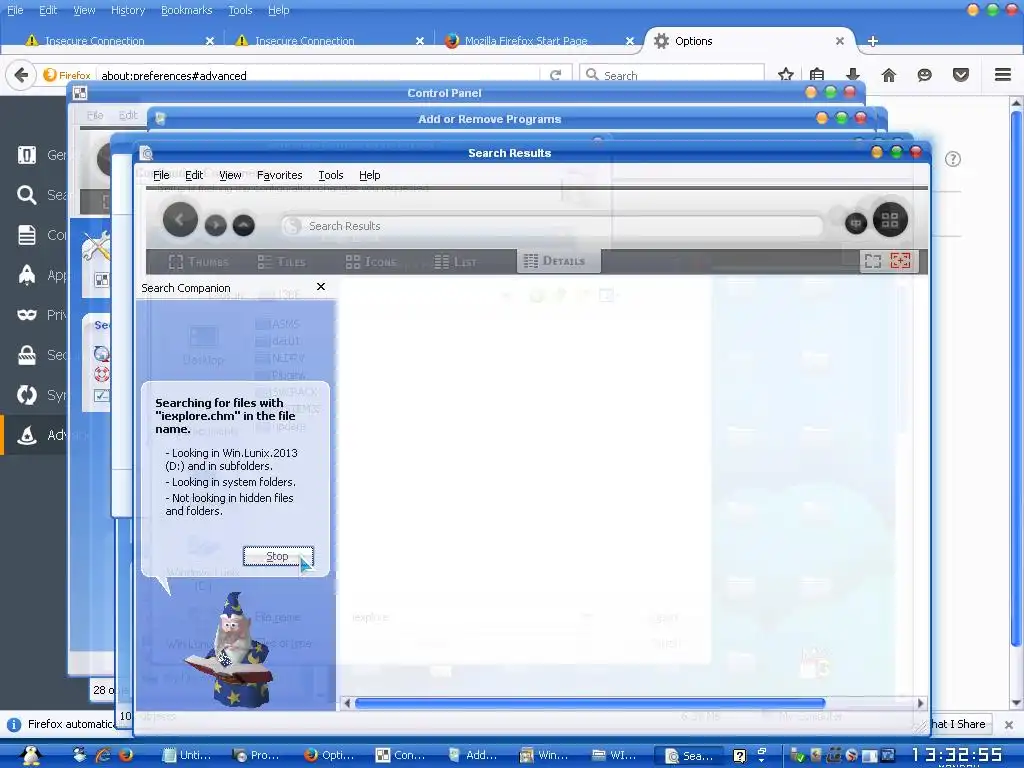The height and width of the screenshot is (768, 1024).
Task: Close the Options tab in Firefox
Action: 840,40
